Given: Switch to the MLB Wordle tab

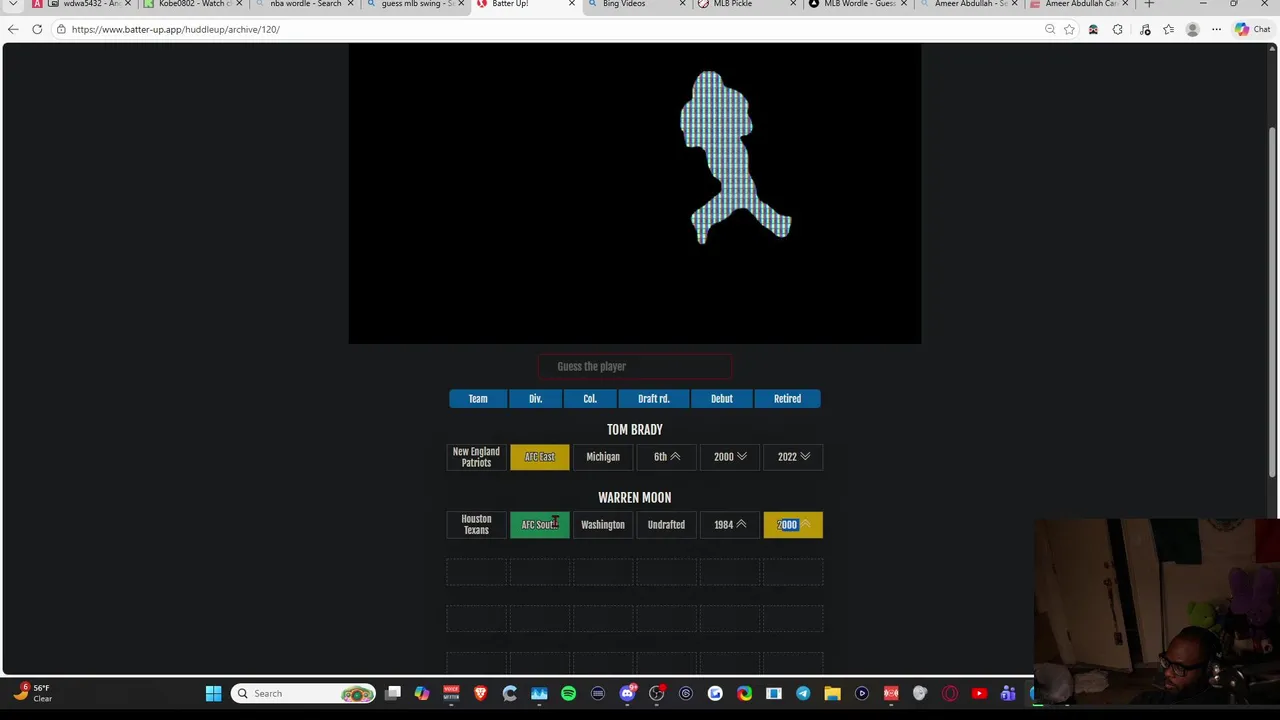Looking at the screenshot, I should (857, 4).
